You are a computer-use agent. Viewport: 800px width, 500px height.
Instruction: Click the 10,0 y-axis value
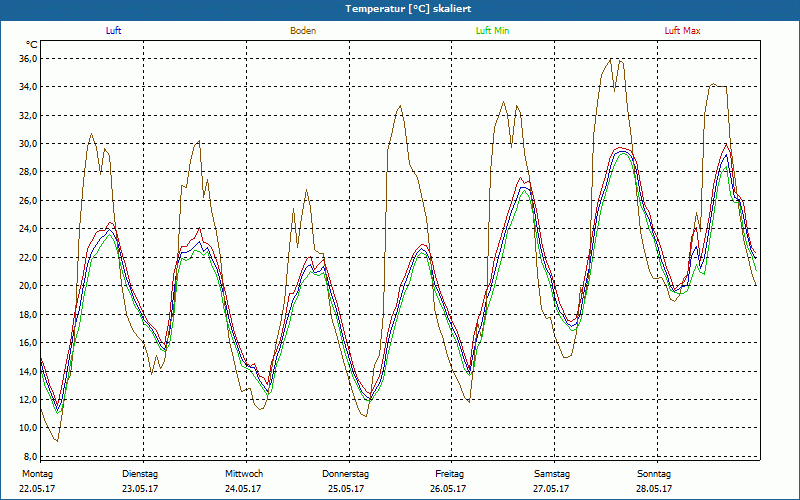29,428
